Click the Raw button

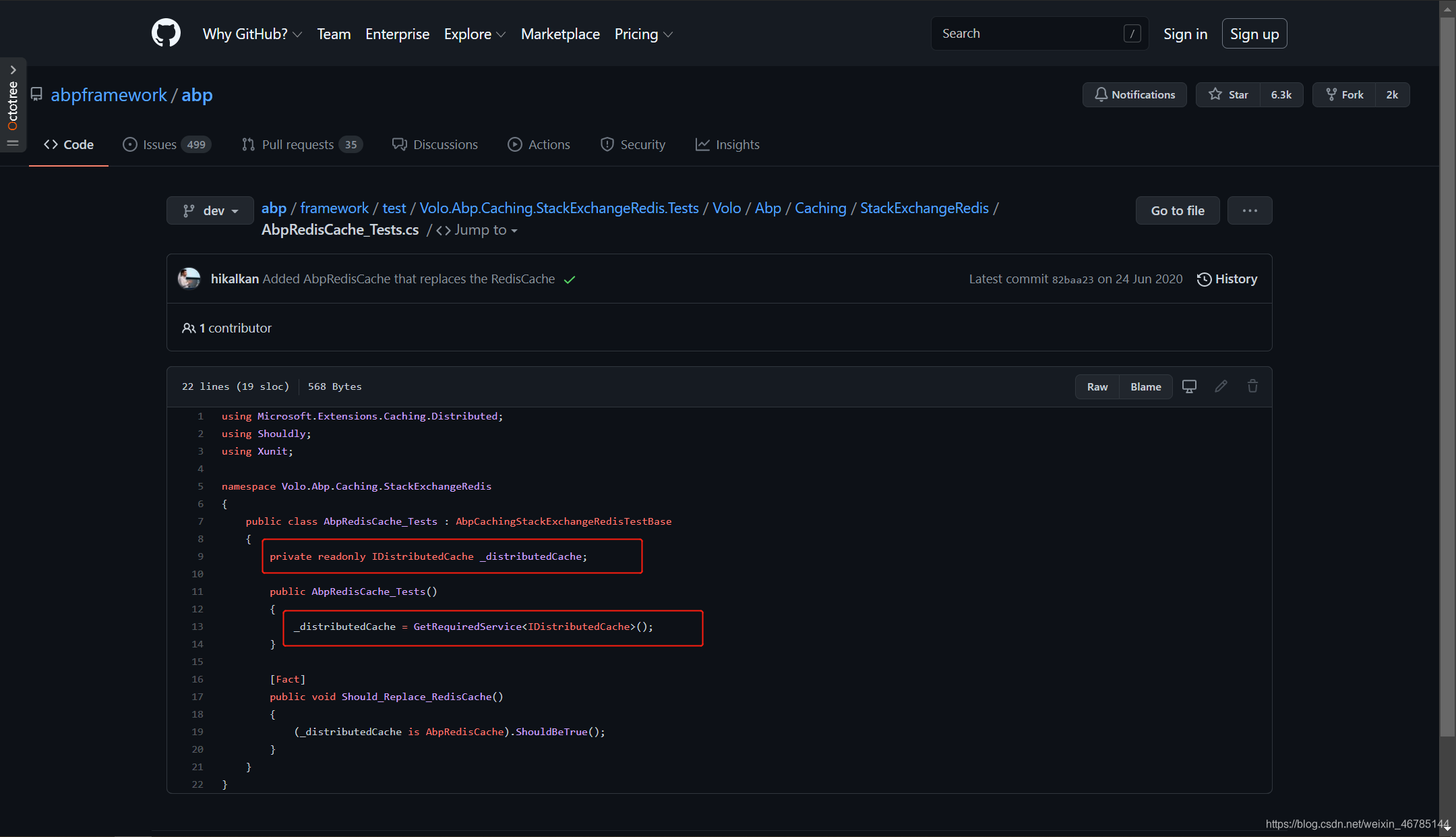pyautogui.click(x=1097, y=386)
